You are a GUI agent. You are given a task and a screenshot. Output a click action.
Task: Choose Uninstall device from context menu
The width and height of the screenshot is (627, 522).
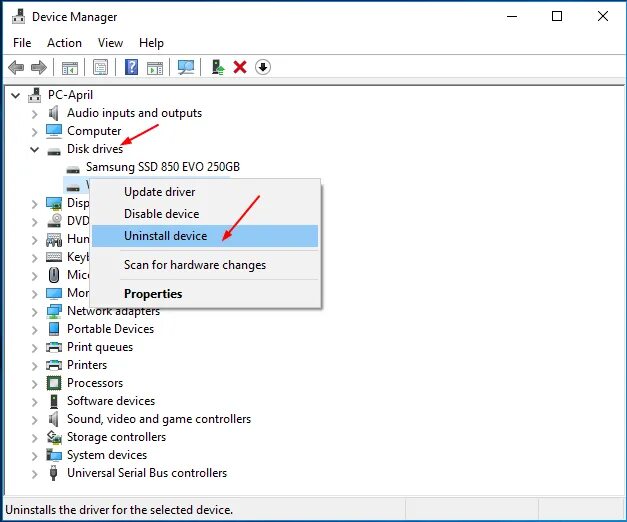coord(205,236)
